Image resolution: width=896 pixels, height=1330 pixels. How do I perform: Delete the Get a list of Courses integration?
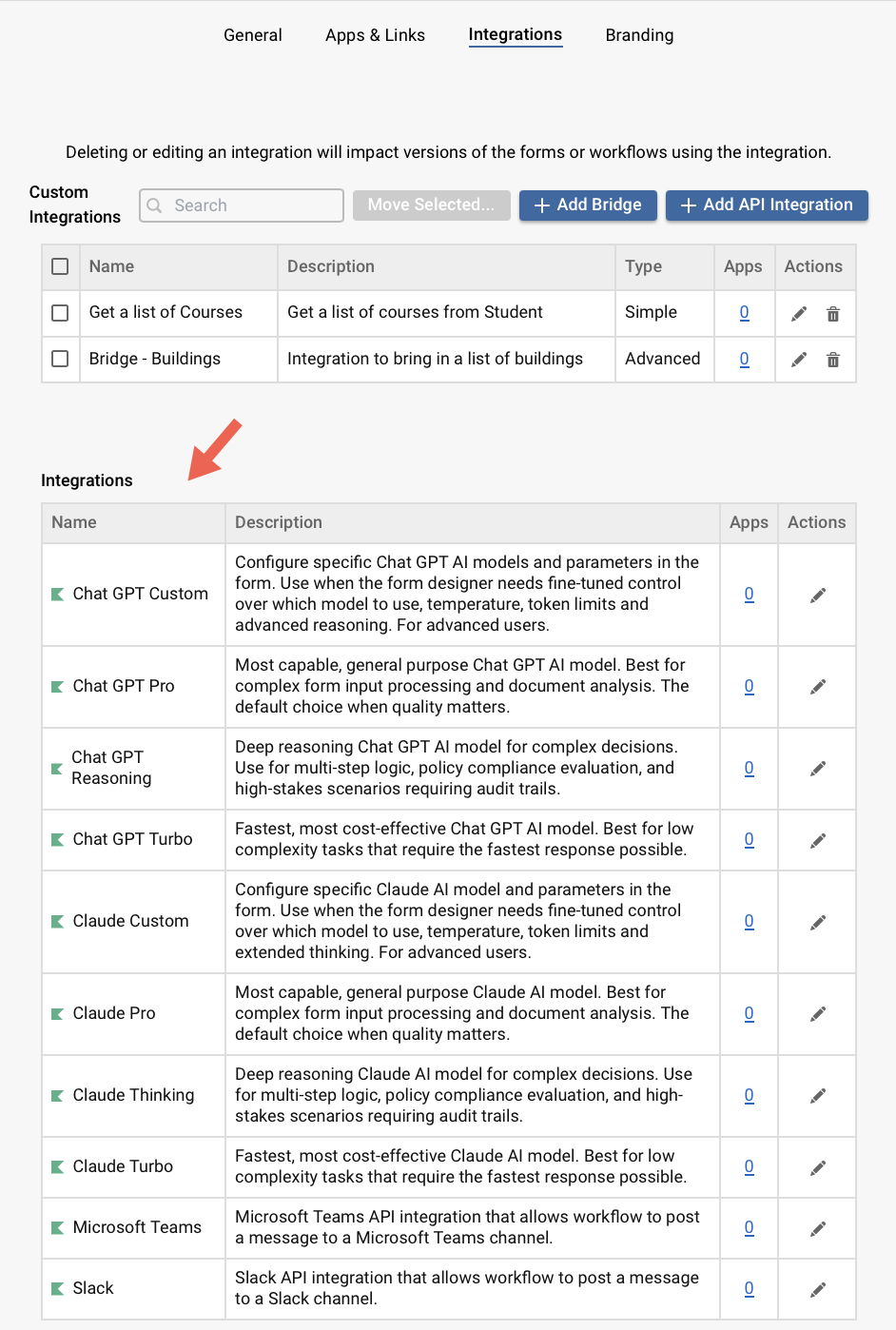[x=833, y=313]
